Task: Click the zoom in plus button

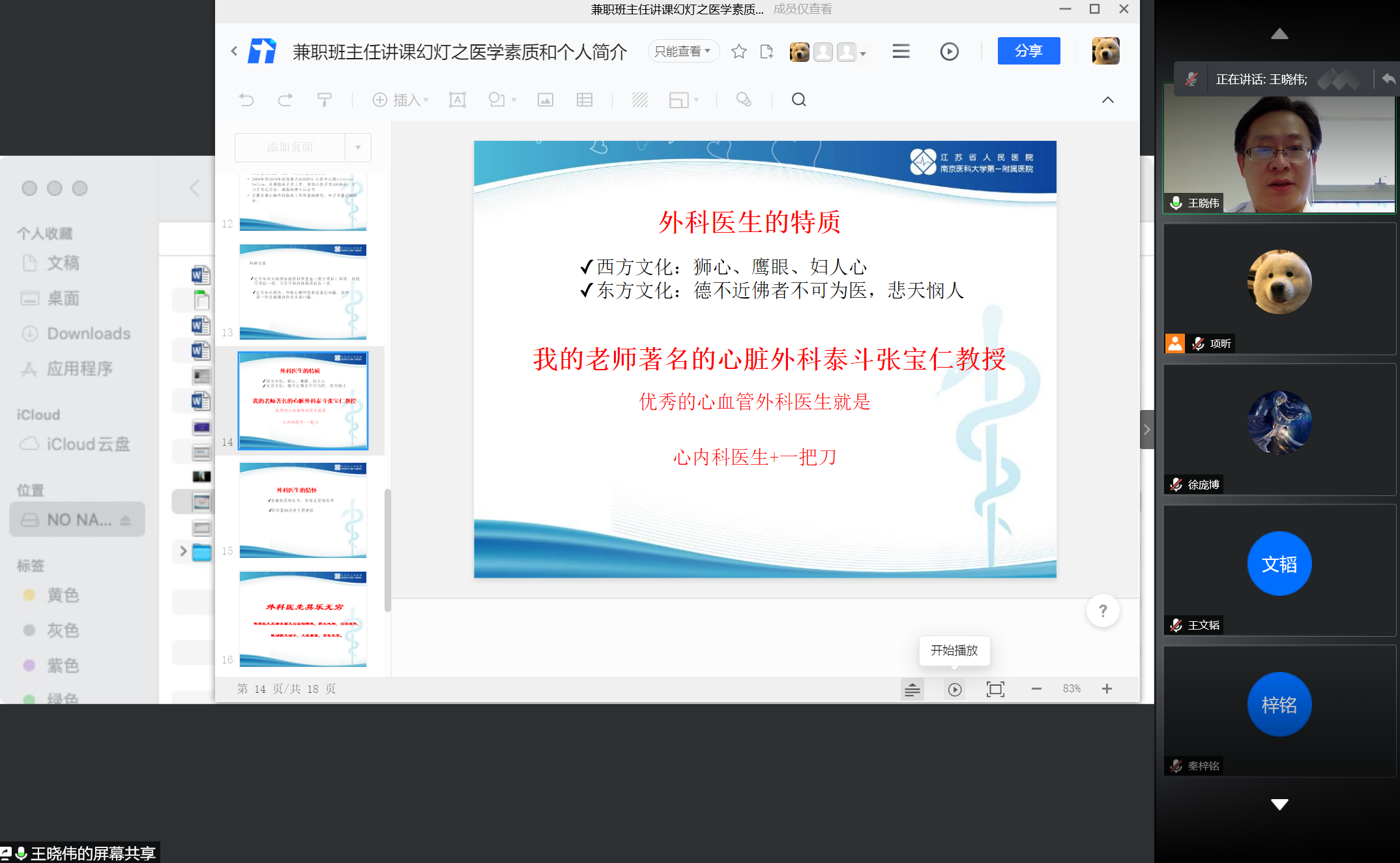Action: [1107, 689]
